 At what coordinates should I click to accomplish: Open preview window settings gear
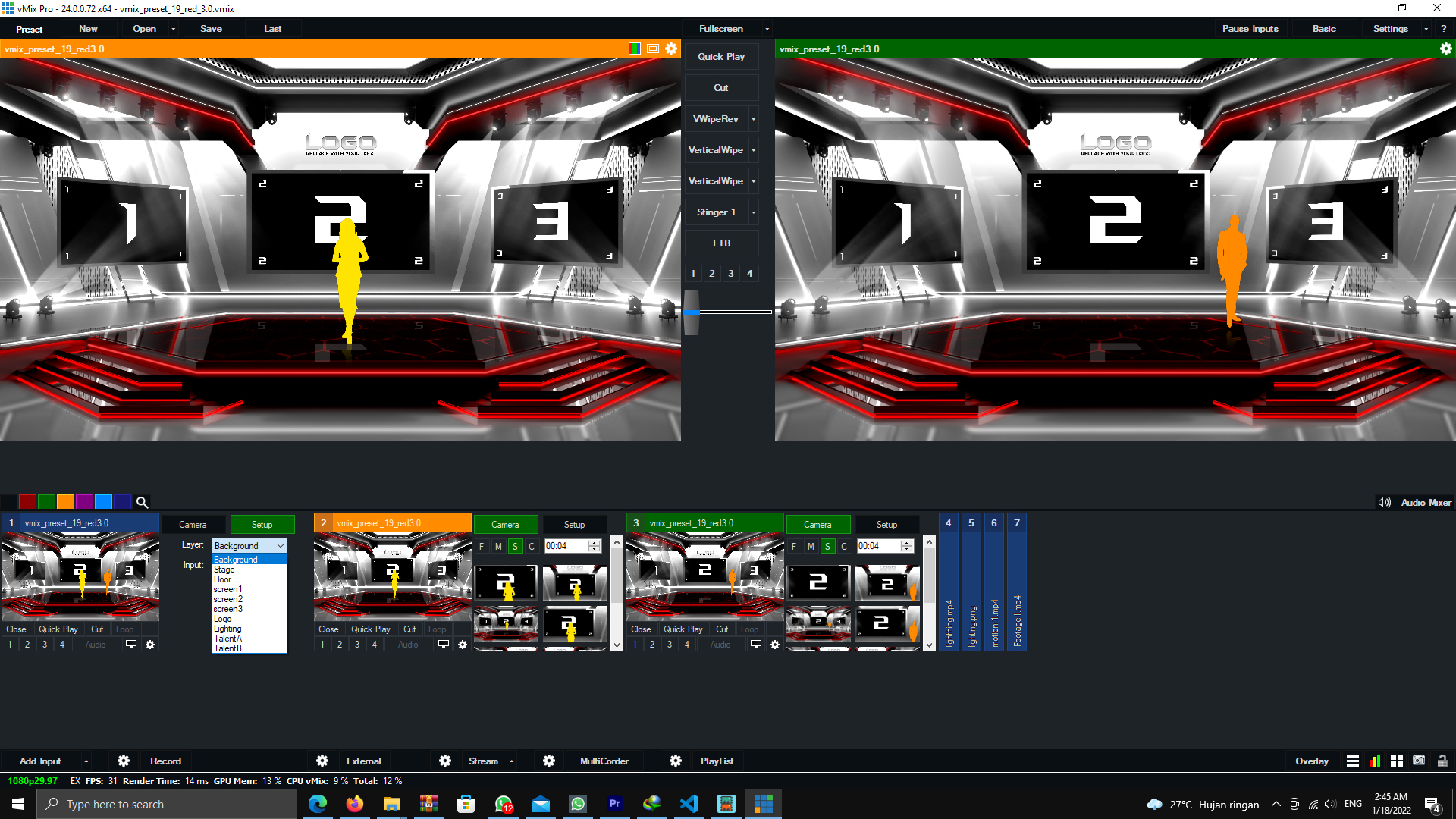pyautogui.click(x=671, y=49)
